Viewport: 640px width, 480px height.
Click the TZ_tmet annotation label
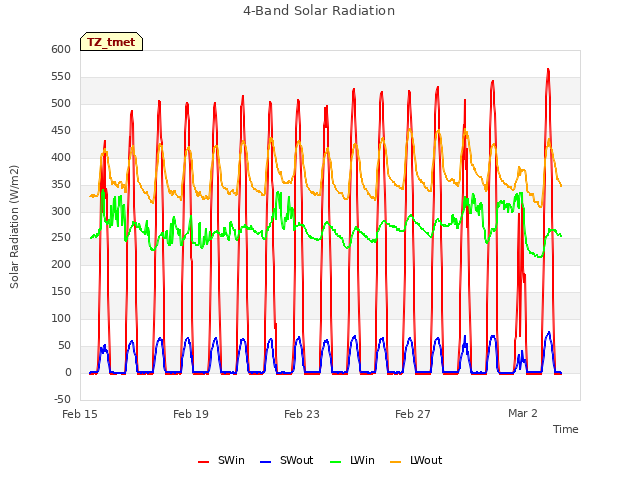111,42
